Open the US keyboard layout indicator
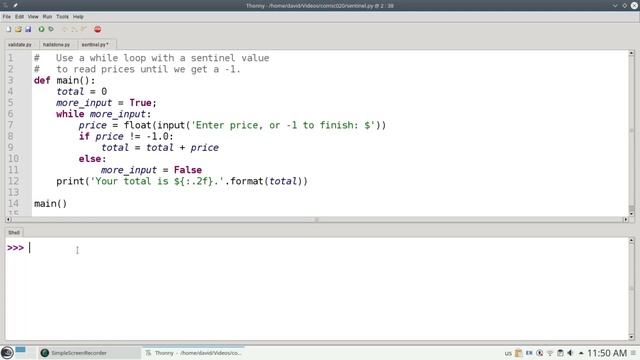Image resolution: width=640 pixels, height=360 pixels. [x=508, y=353]
